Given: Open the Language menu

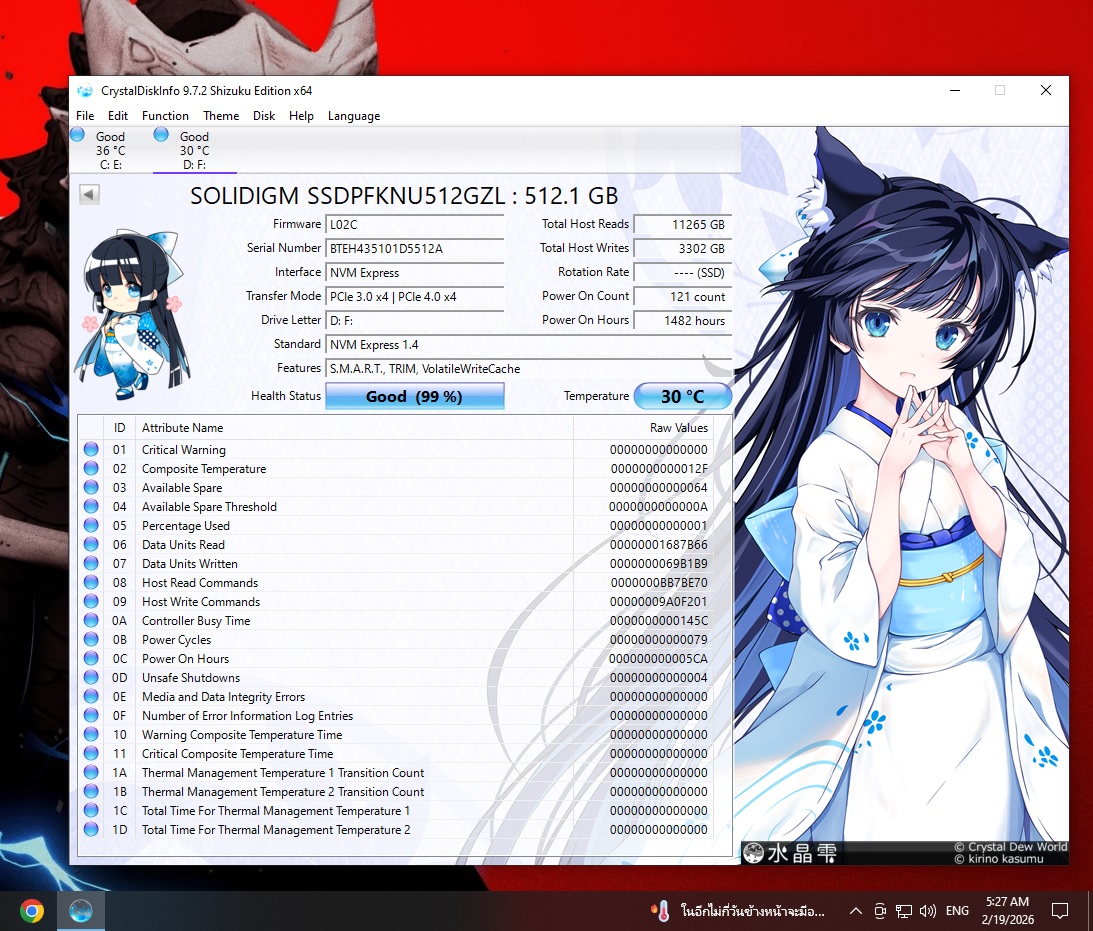Looking at the screenshot, I should [354, 116].
